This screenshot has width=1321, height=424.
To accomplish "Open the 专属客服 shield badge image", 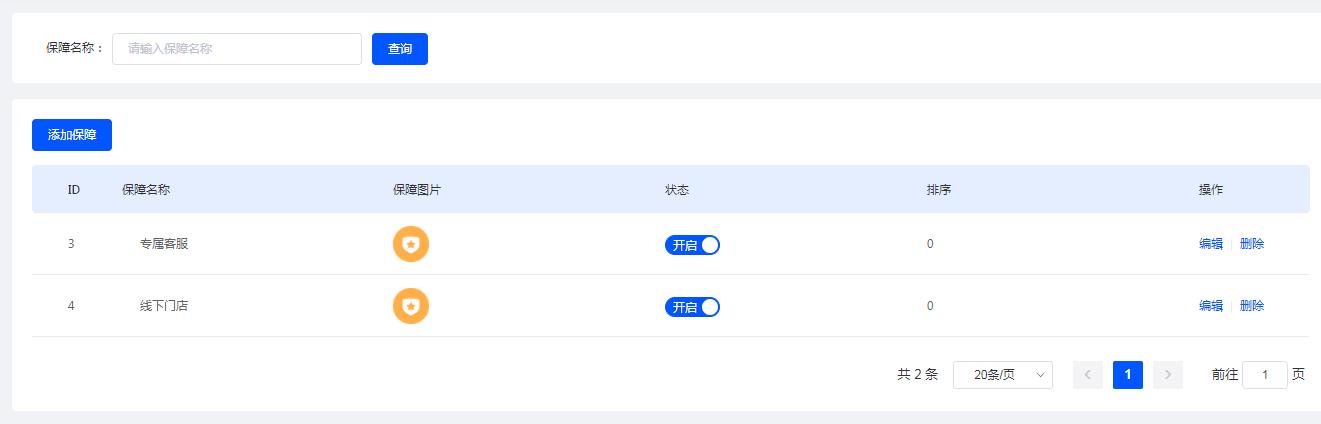I will [x=411, y=244].
